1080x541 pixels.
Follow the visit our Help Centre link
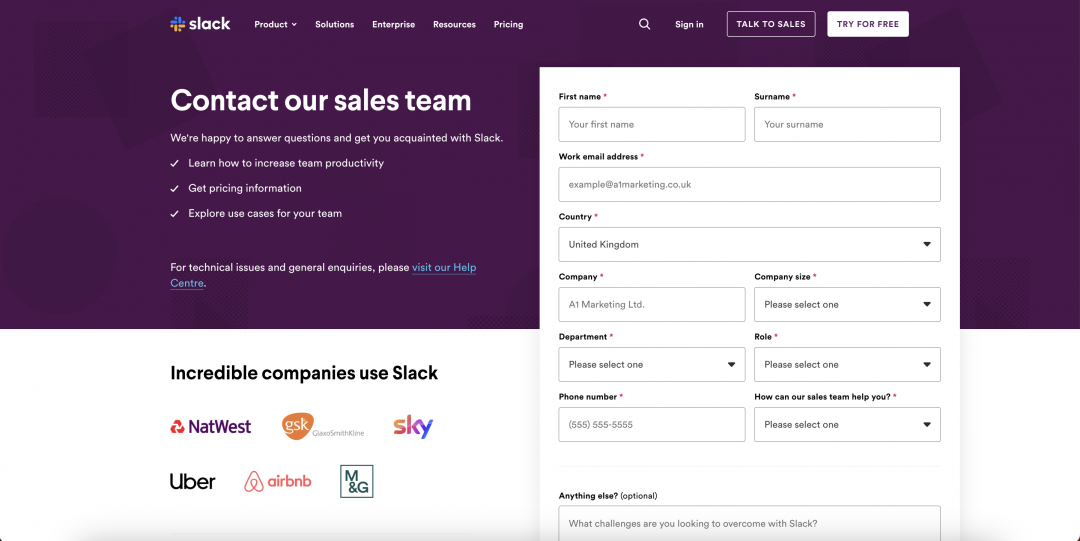pos(444,268)
